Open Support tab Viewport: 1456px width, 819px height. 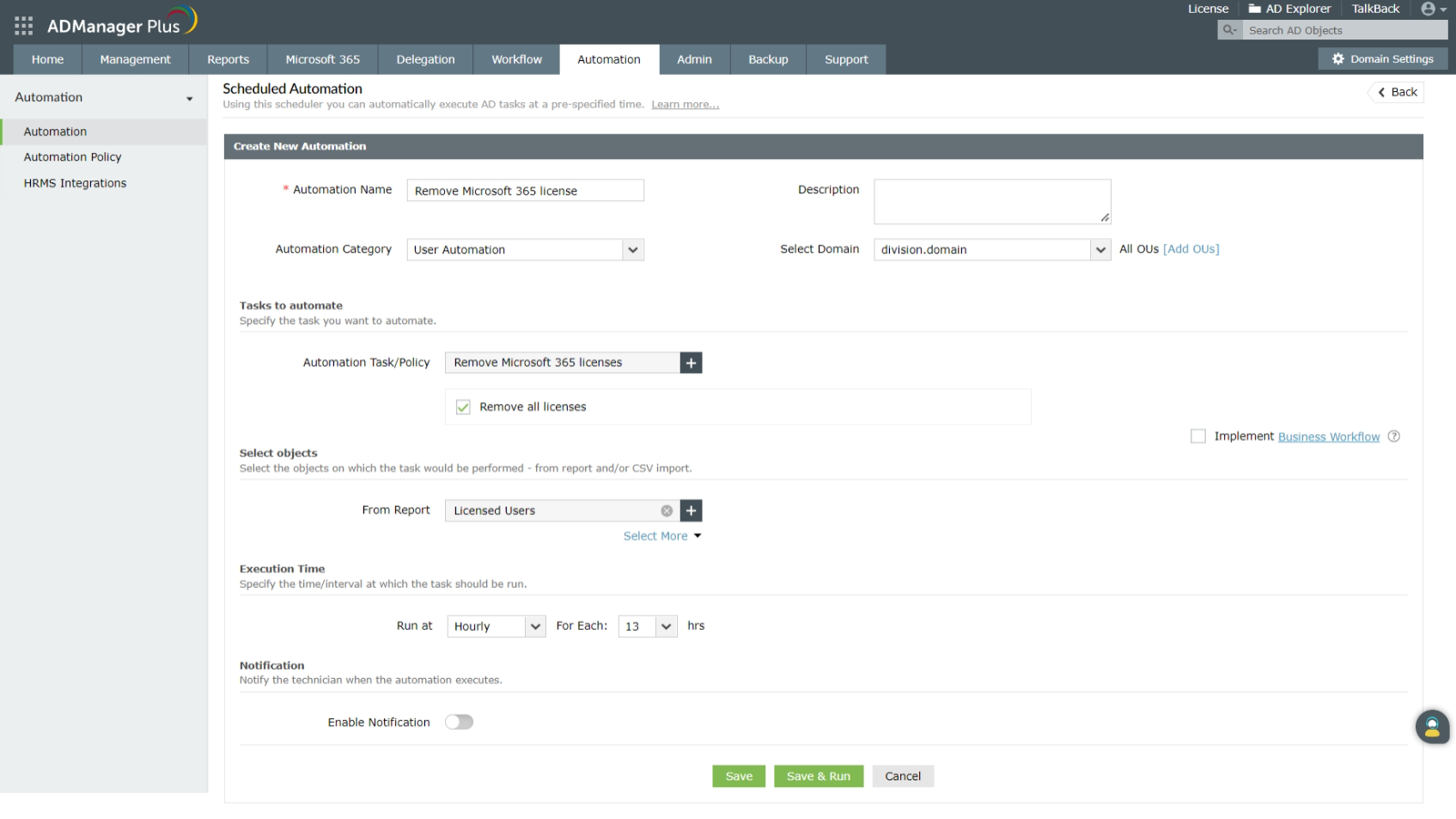[846, 59]
